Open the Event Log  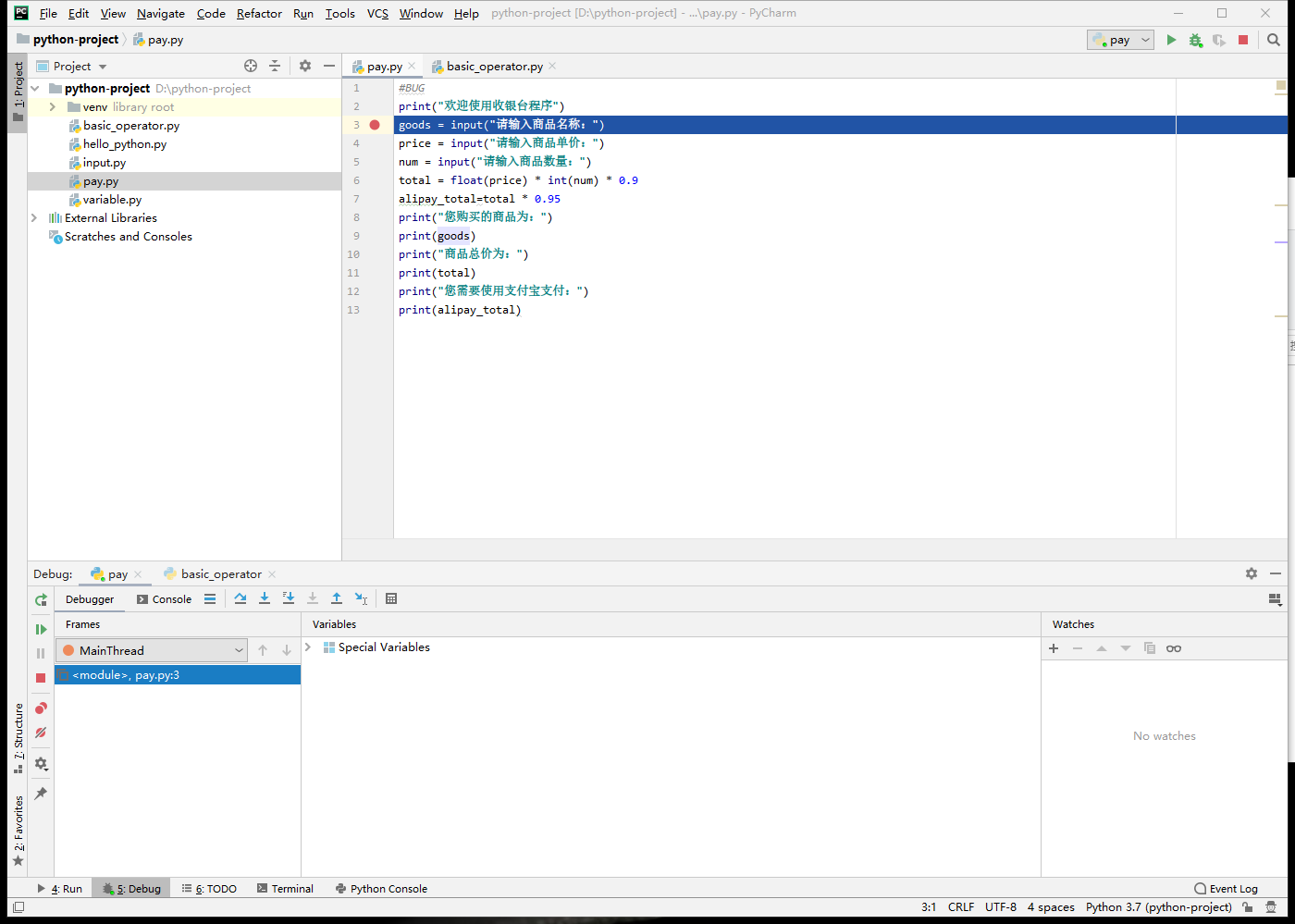pyautogui.click(x=1226, y=889)
